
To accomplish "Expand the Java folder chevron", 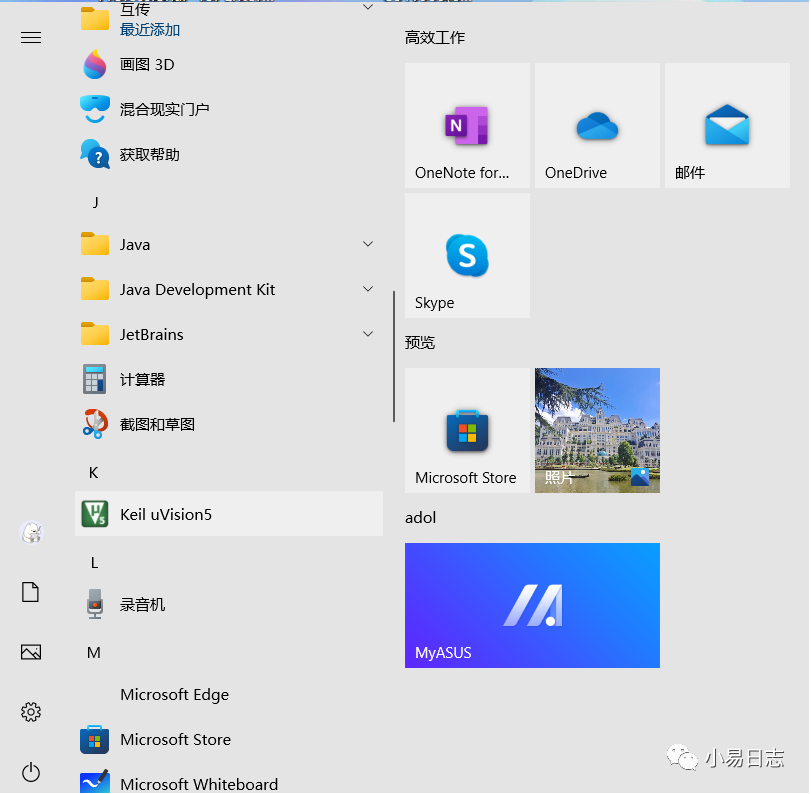I will point(368,244).
